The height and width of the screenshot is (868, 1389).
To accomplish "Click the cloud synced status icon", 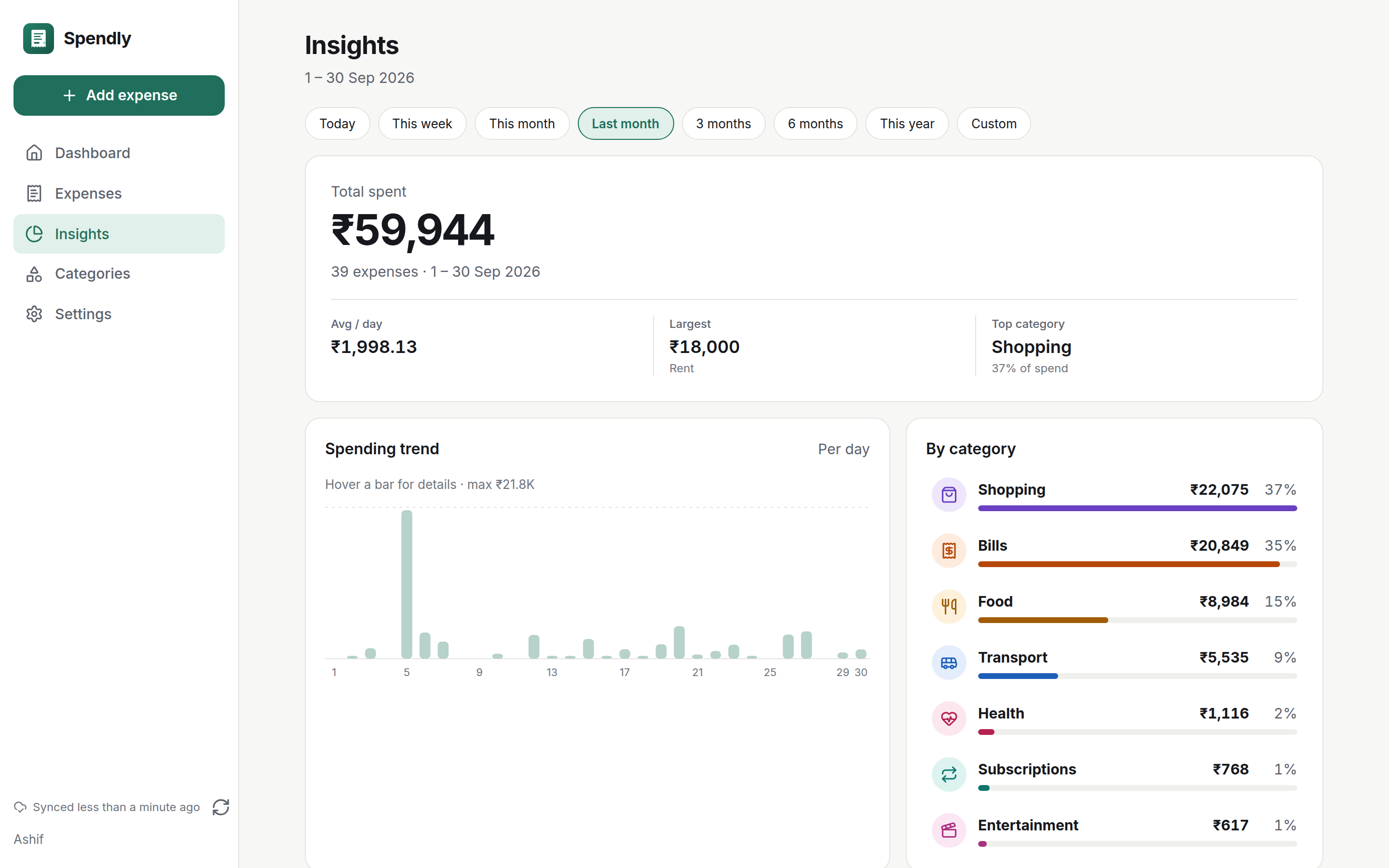I will click(x=20, y=807).
